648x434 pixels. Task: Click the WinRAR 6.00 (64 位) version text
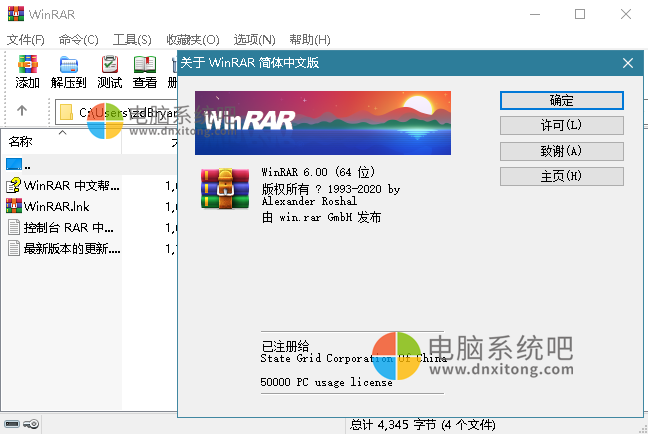[318, 172]
